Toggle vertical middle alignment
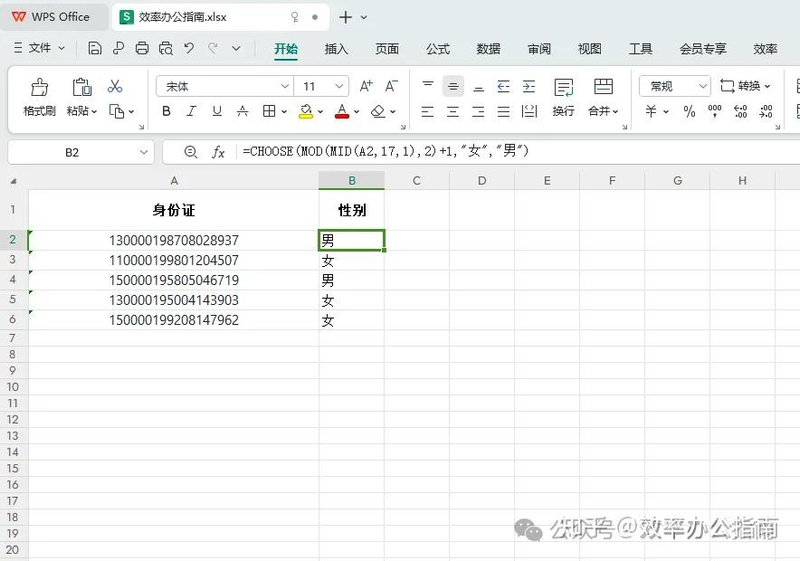This screenshot has height=561, width=800. (453, 86)
